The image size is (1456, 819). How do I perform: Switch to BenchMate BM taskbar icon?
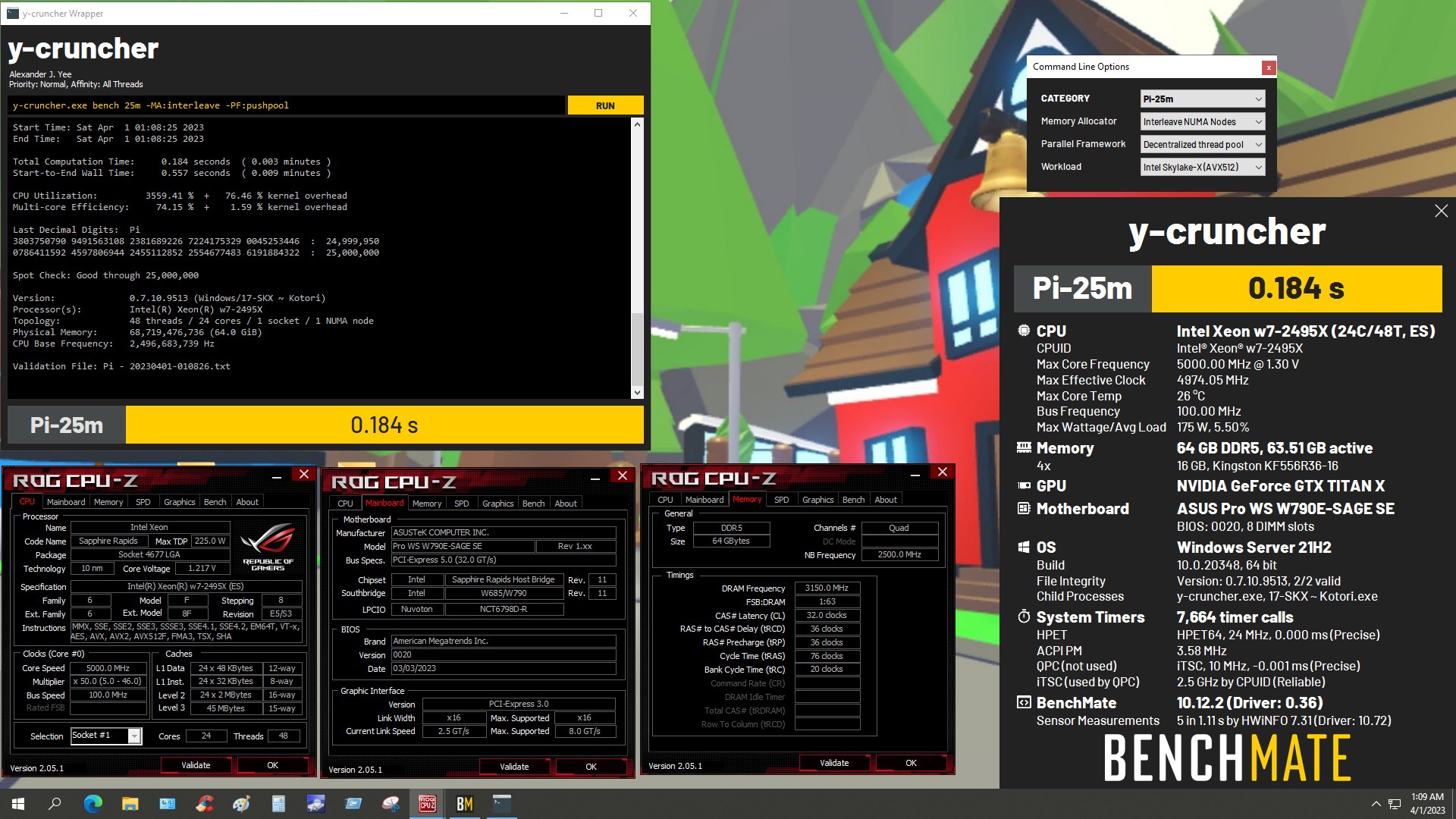pos(465,804)
